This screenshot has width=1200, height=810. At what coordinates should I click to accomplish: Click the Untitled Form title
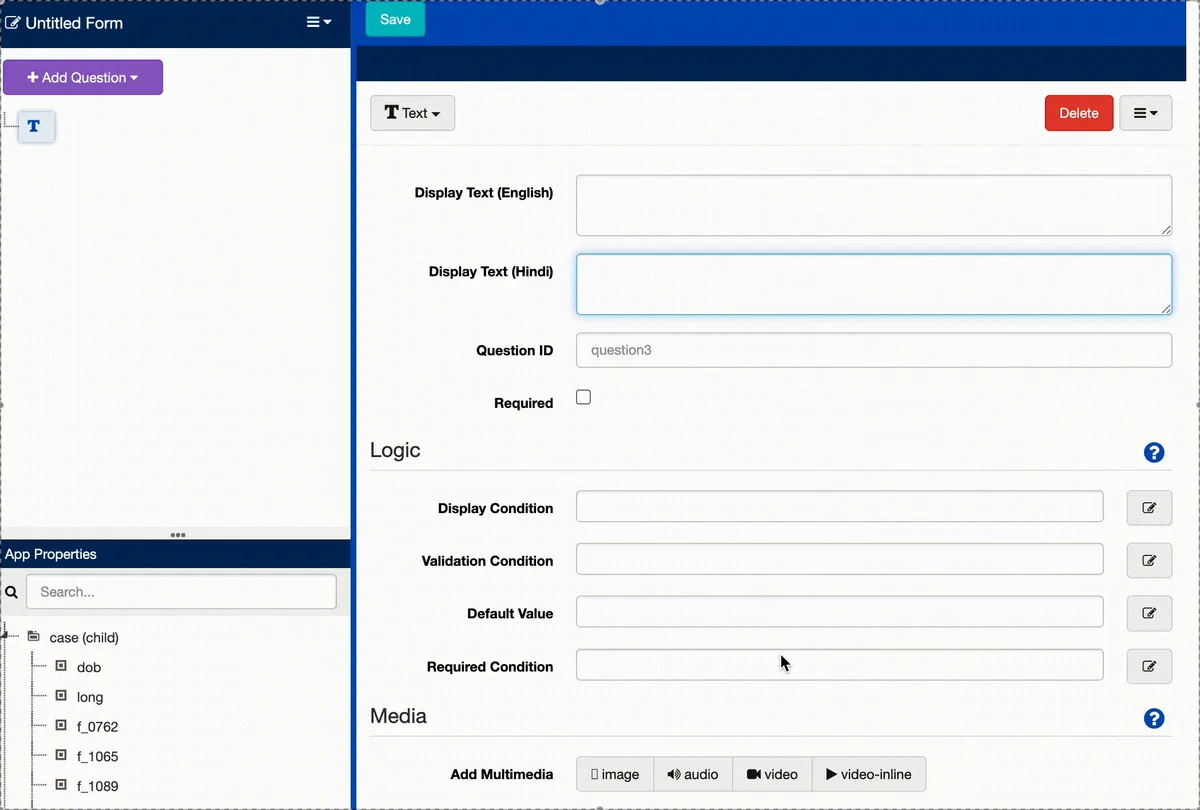coord(74,23)
